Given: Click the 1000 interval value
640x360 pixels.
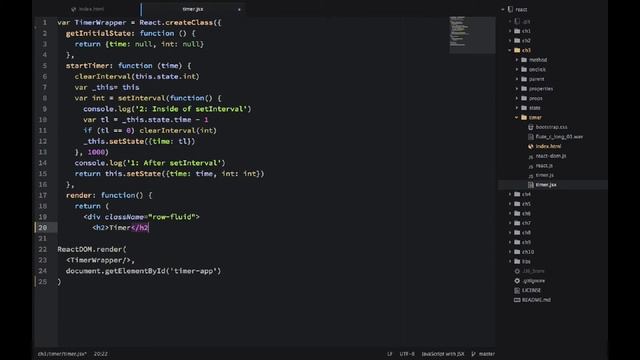Looking at the screenshot, I should 96,152.
